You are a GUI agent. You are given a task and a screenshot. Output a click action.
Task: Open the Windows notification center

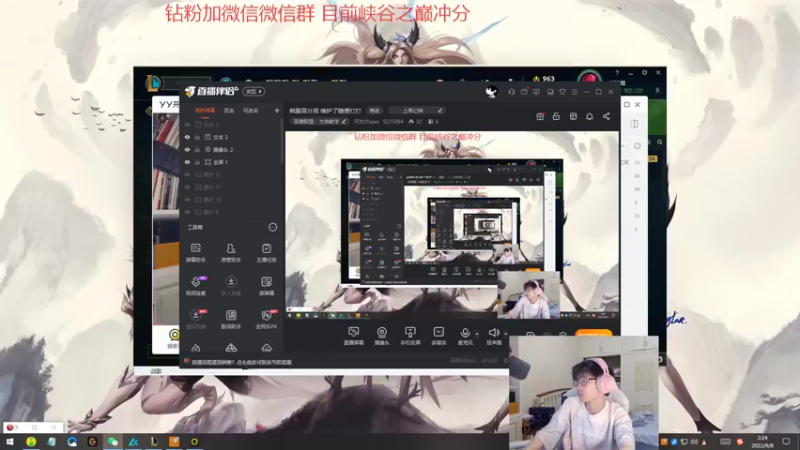point(786,441)
